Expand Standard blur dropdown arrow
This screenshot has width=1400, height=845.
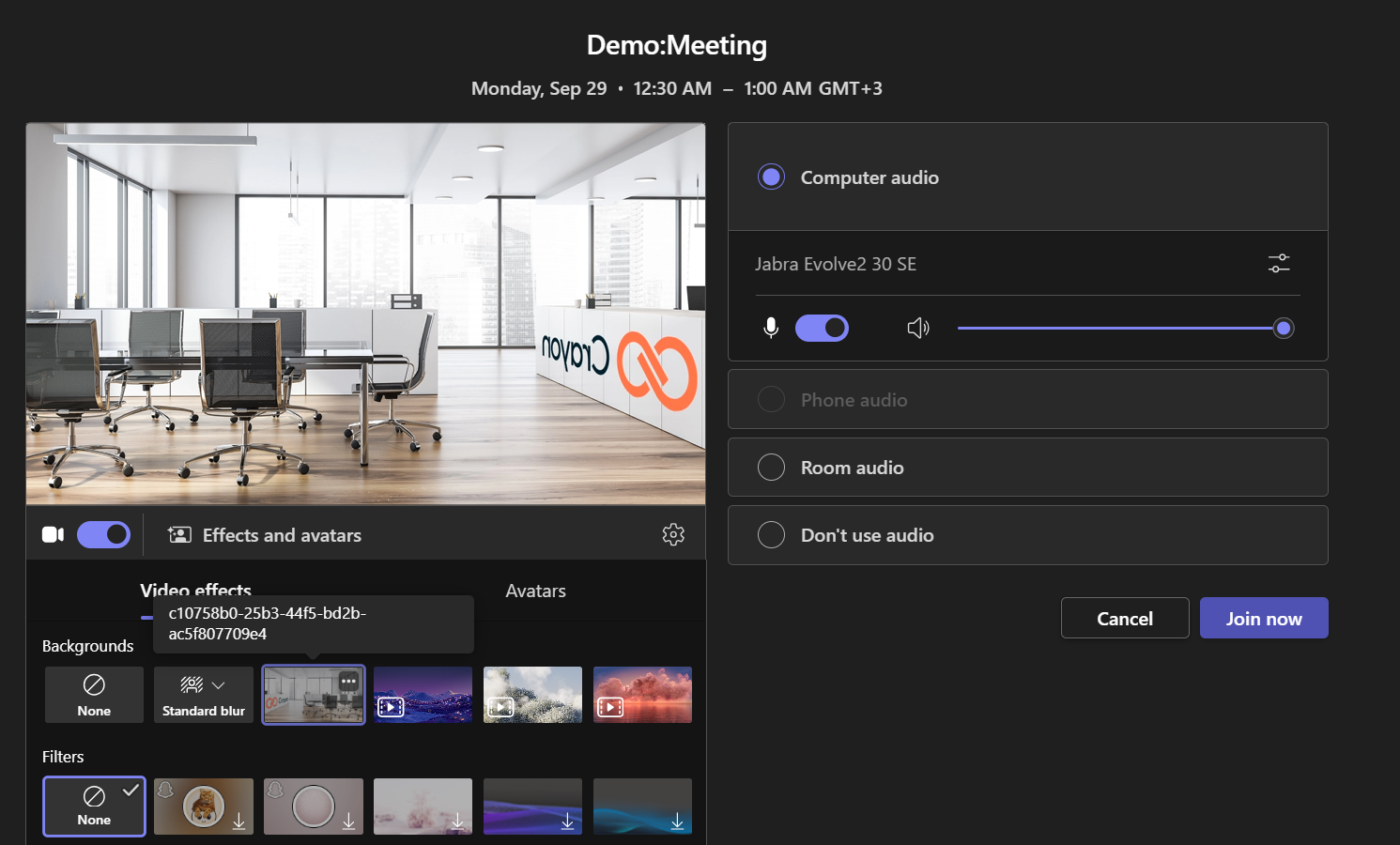(219, 685)
